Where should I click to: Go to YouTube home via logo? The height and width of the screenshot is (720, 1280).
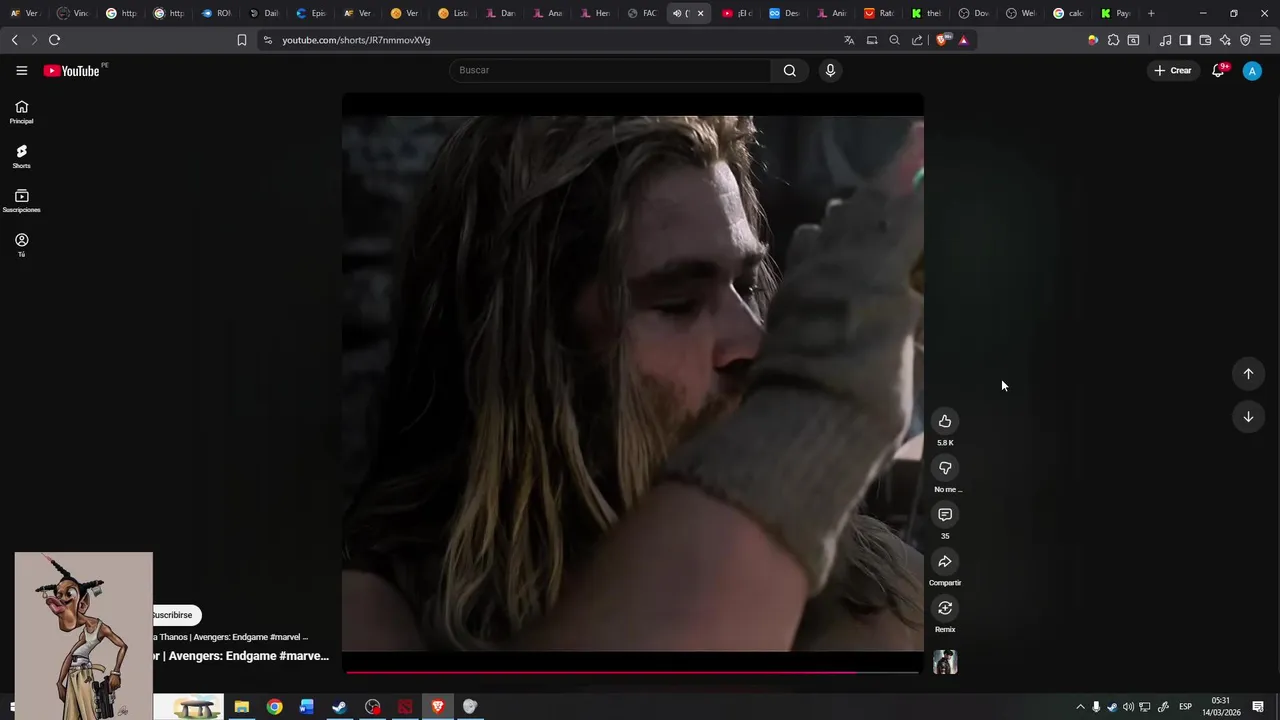(72, 71)
